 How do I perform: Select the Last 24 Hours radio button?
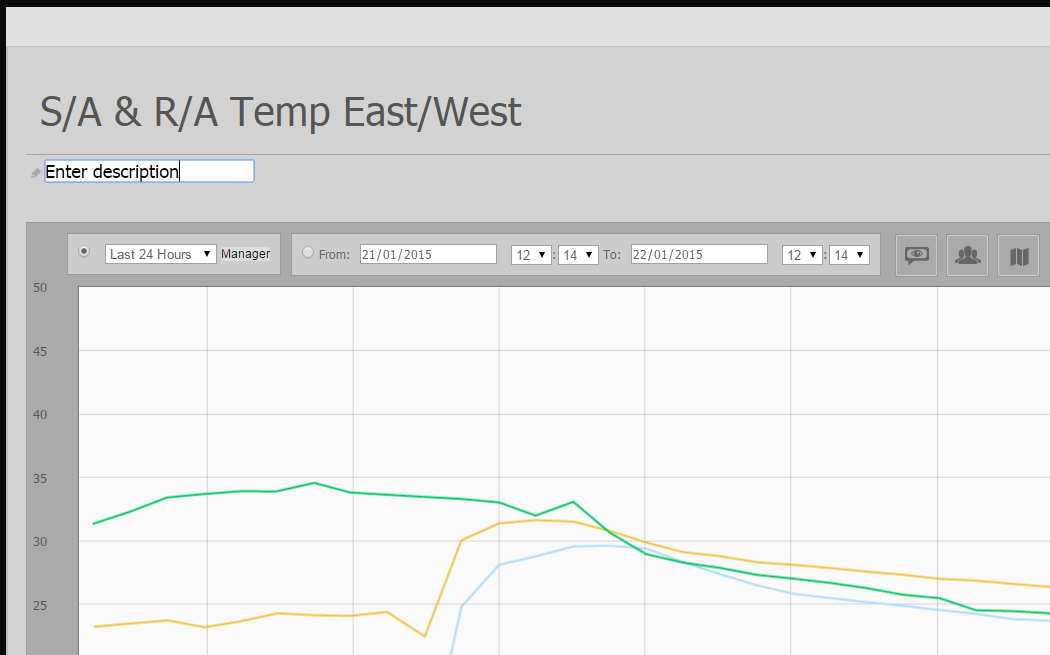coord(84,251)
